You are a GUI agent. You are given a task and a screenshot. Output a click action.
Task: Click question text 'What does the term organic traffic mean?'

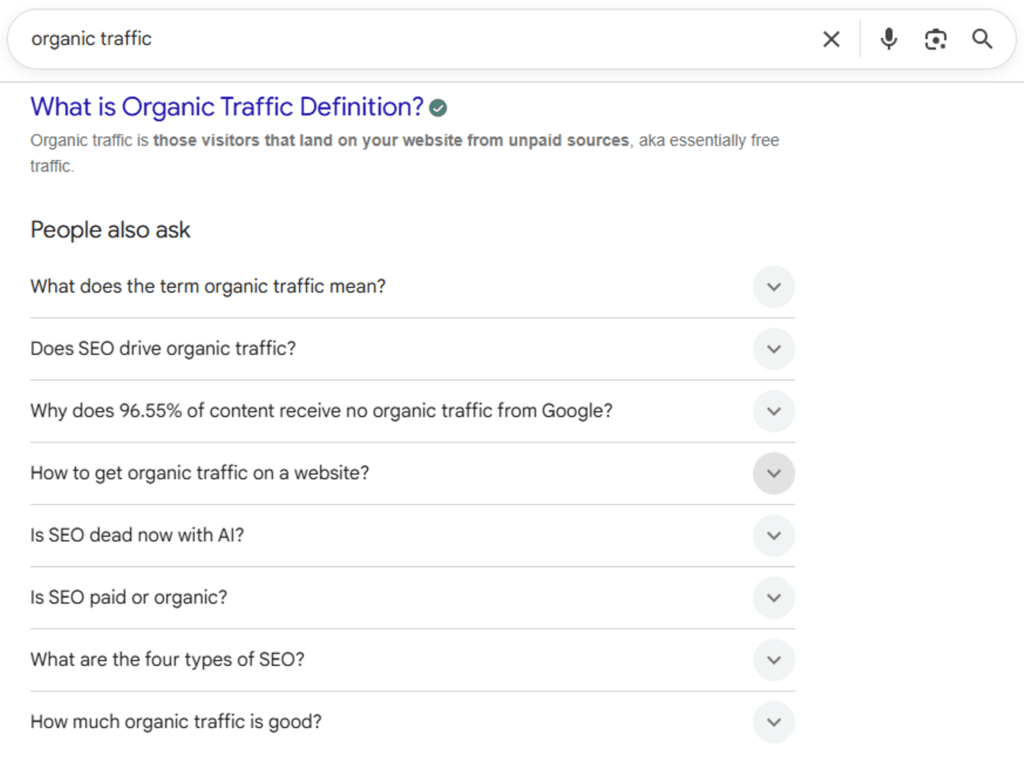208,287
